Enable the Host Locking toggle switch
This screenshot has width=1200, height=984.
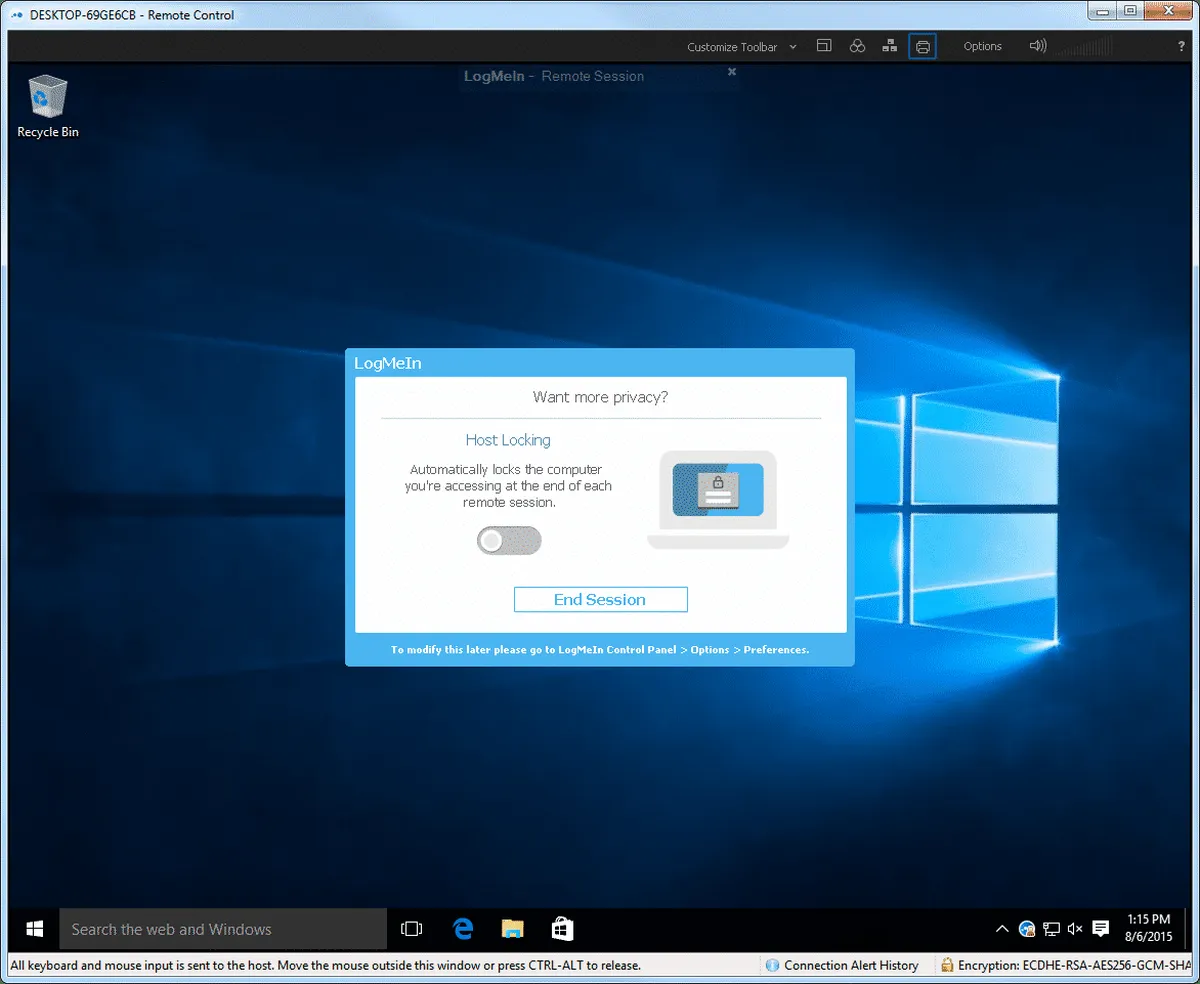point(508,541)
